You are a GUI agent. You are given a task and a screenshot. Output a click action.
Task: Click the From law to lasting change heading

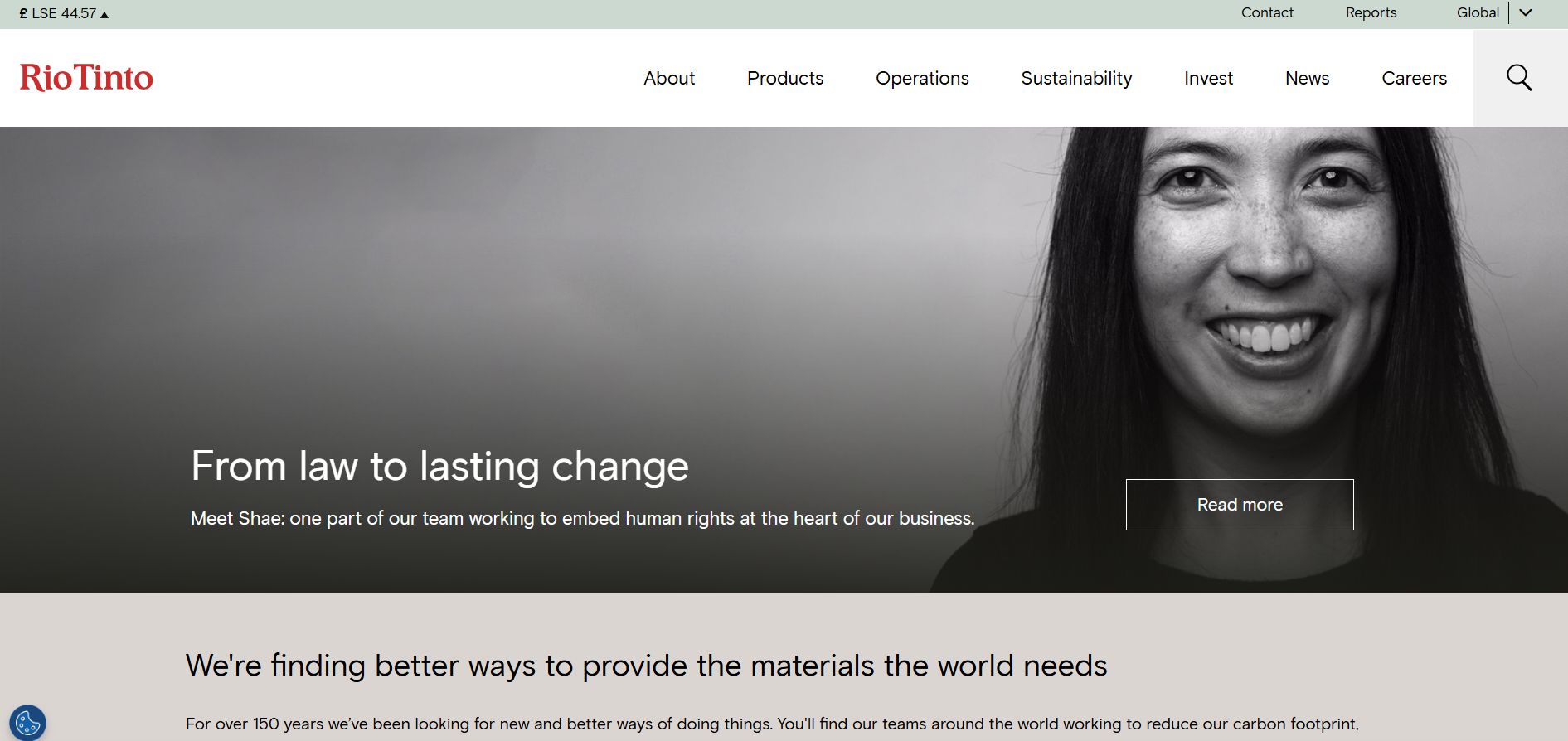point(439,466)
